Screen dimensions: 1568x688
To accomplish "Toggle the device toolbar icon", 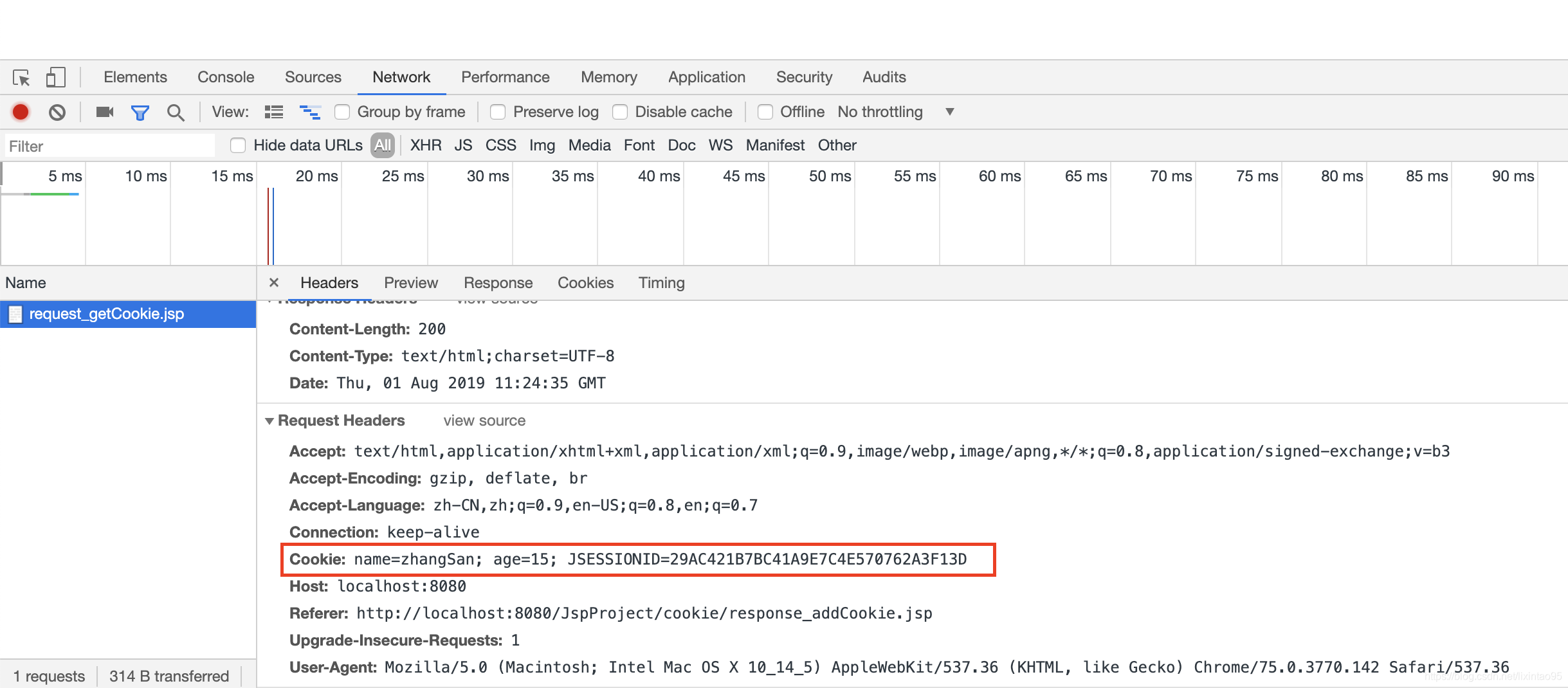I will 56,77.
